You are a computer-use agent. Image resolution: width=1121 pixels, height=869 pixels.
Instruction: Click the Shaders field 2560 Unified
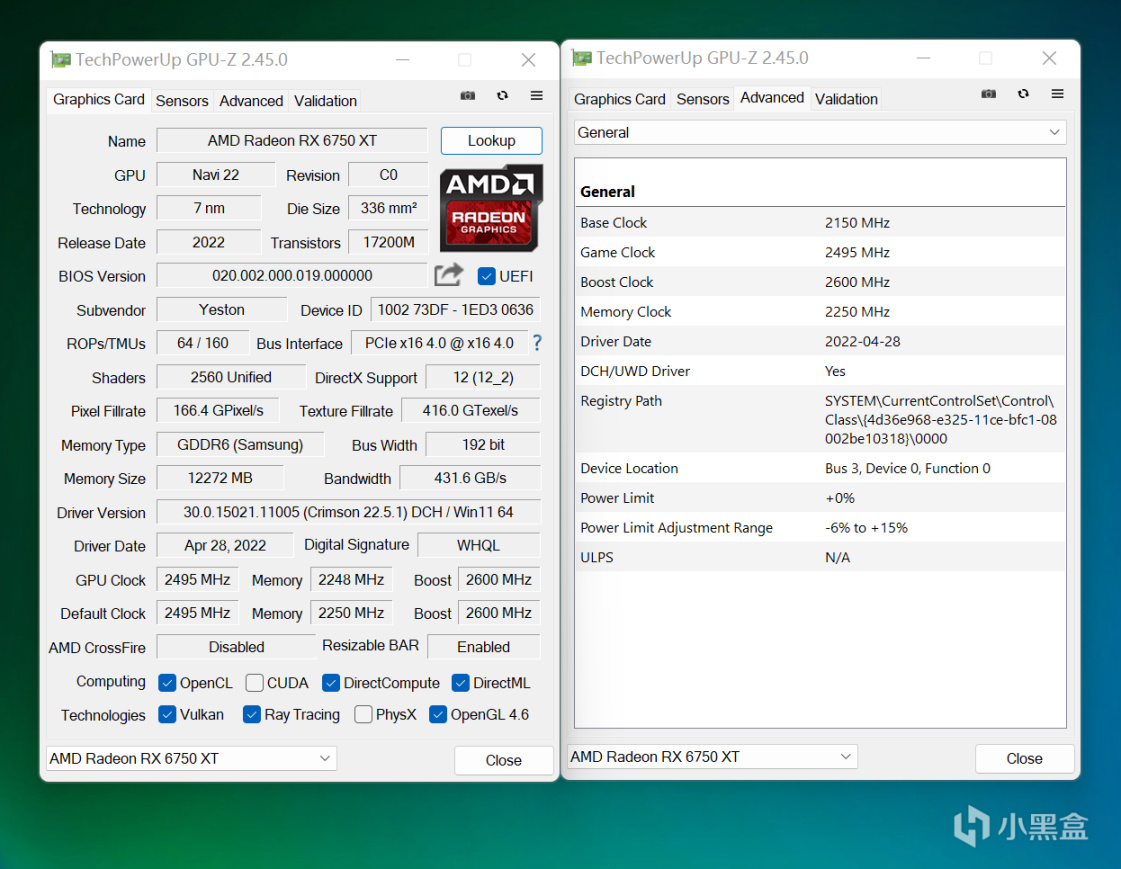click(x=231, y=377)
